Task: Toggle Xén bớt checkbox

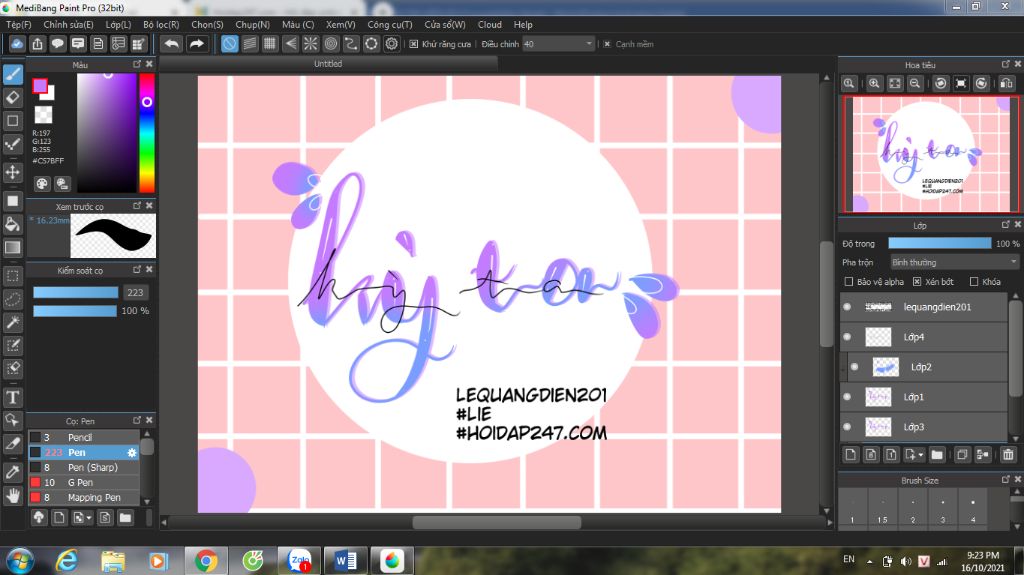Action: (917, 282)
